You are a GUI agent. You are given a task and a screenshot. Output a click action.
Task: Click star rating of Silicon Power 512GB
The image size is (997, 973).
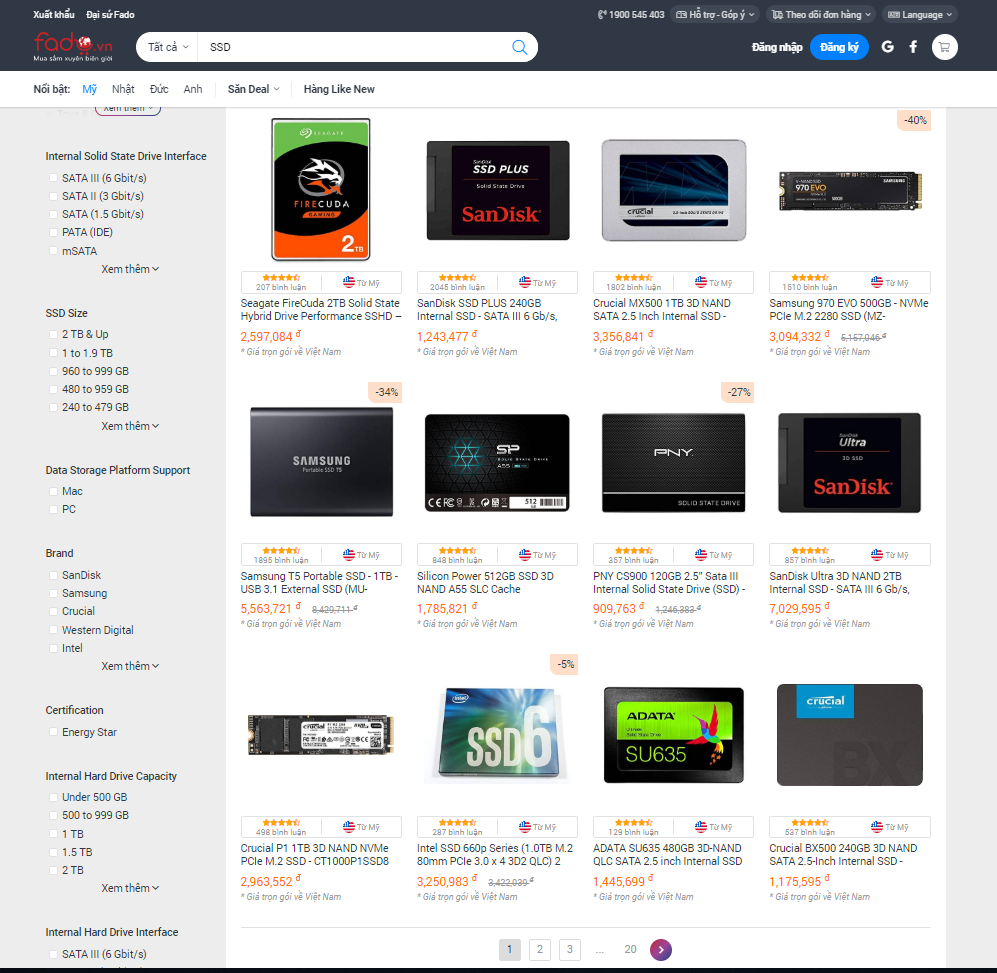[457, 550]
